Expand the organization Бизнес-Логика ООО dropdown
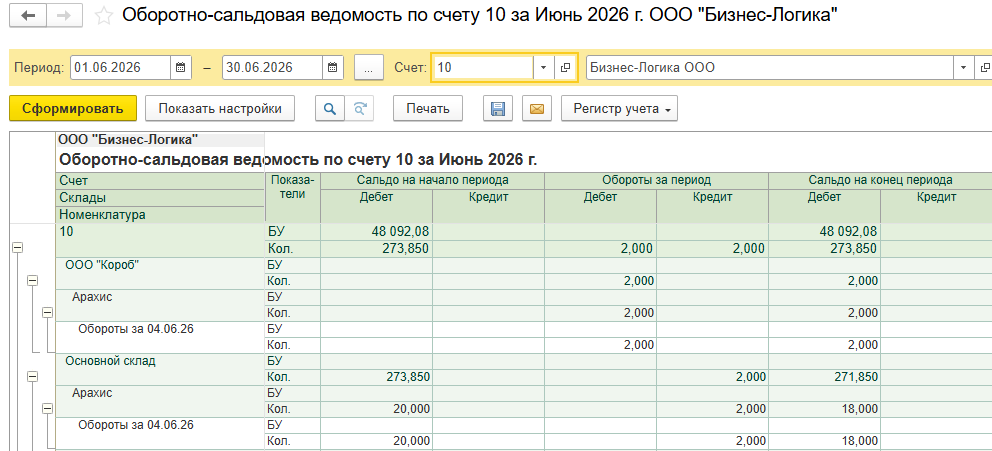992x451 pixels. tap(964, 67)
